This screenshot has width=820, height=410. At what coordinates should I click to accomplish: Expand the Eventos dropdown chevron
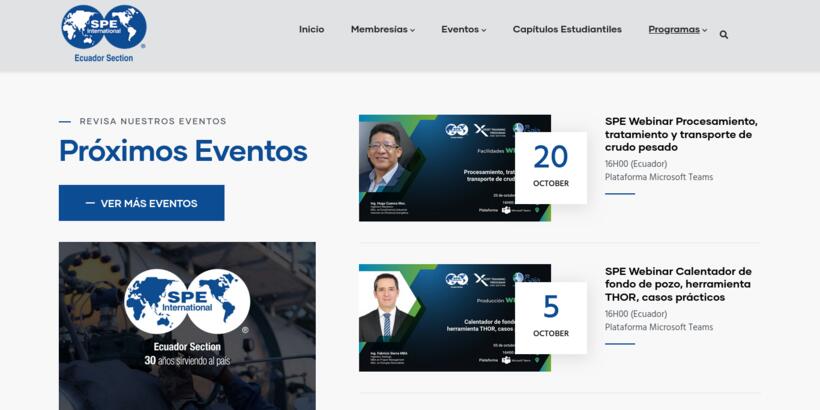(x=484, y=30)
